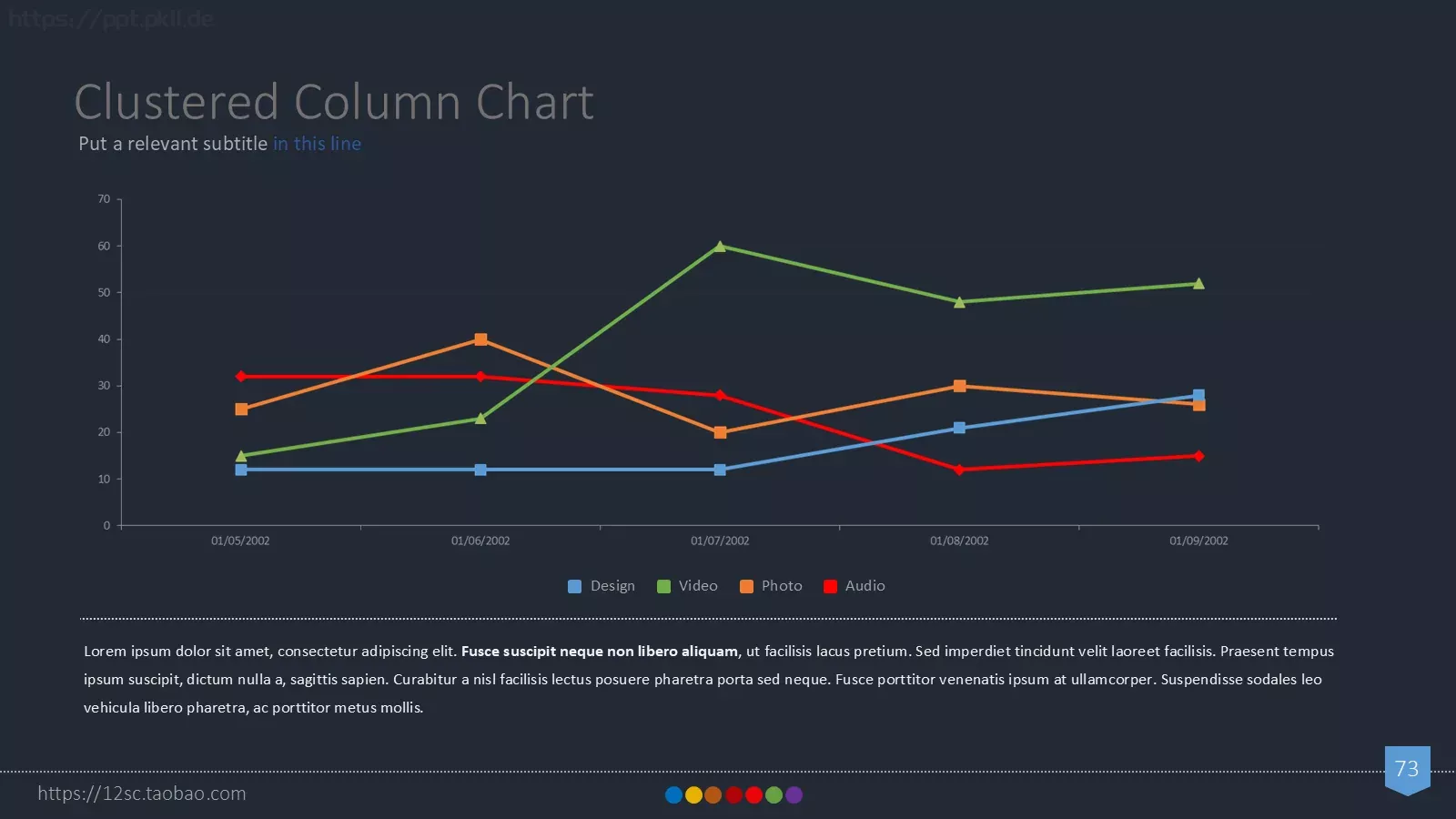Click the ppt.pkll.de watermark URL
This screenshot has height=819, width=1456.
[111, 18]
